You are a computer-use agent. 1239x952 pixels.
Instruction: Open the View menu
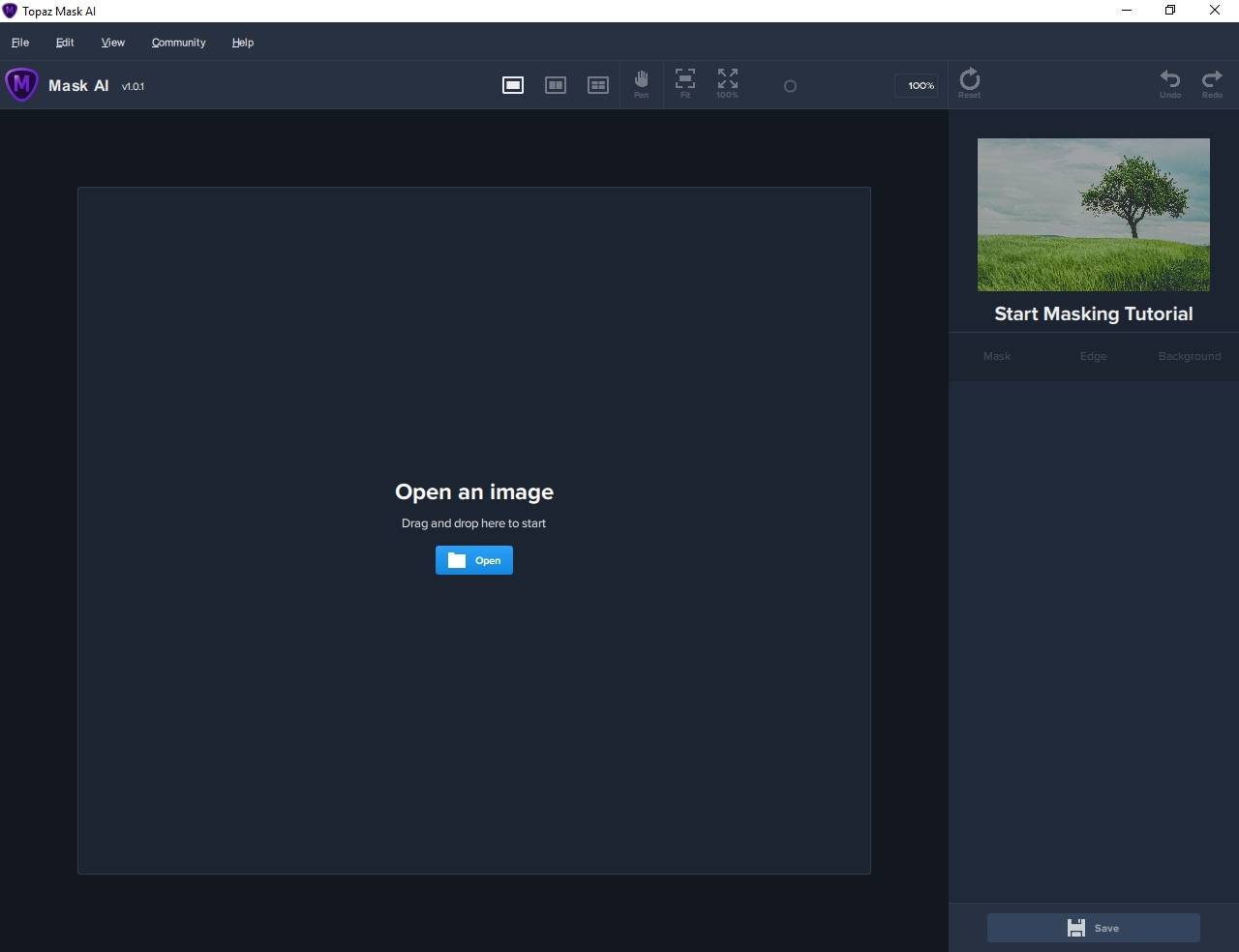pos(113,43)
